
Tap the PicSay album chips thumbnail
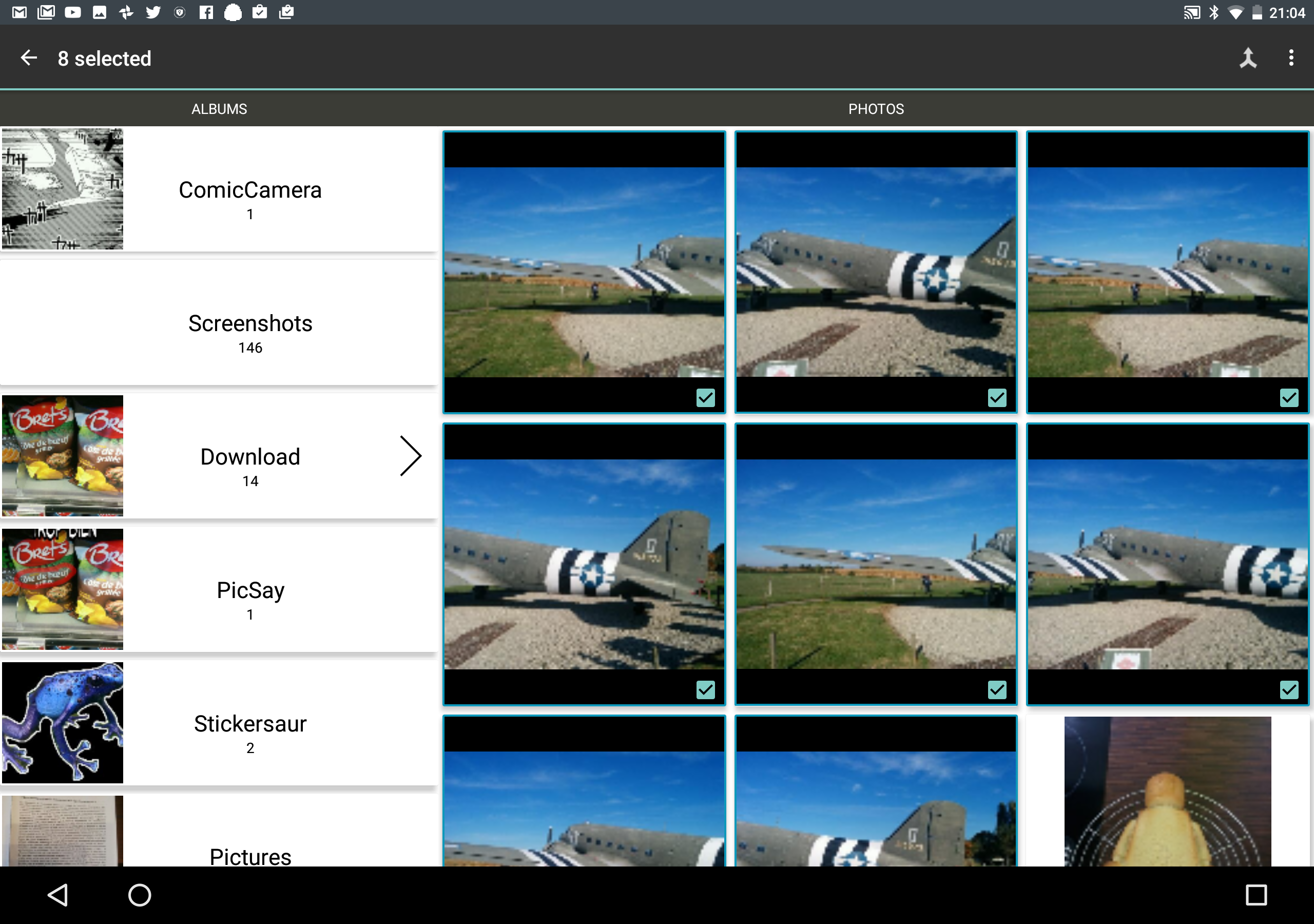point(63,589)
